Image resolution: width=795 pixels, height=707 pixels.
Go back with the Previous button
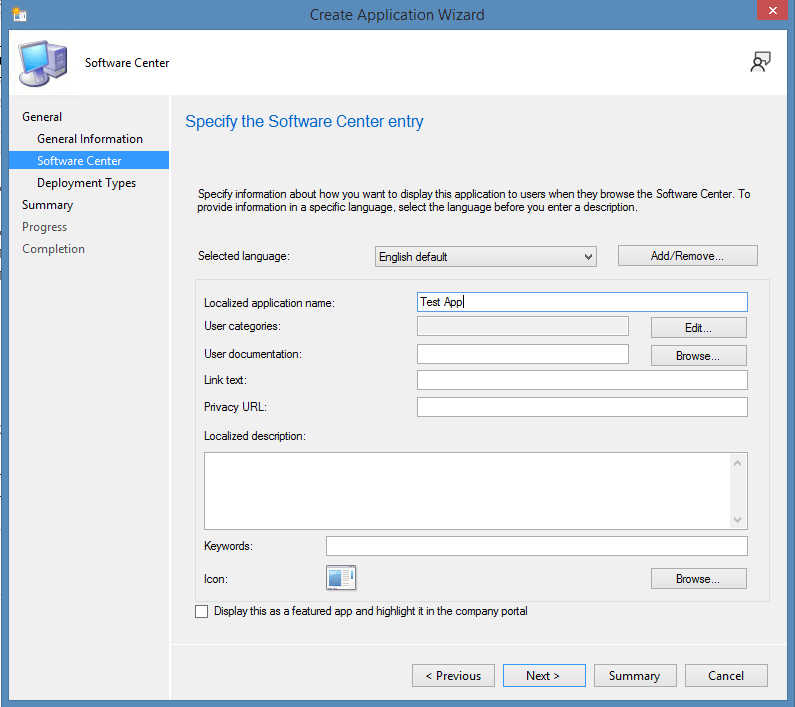tap(453, 676)
